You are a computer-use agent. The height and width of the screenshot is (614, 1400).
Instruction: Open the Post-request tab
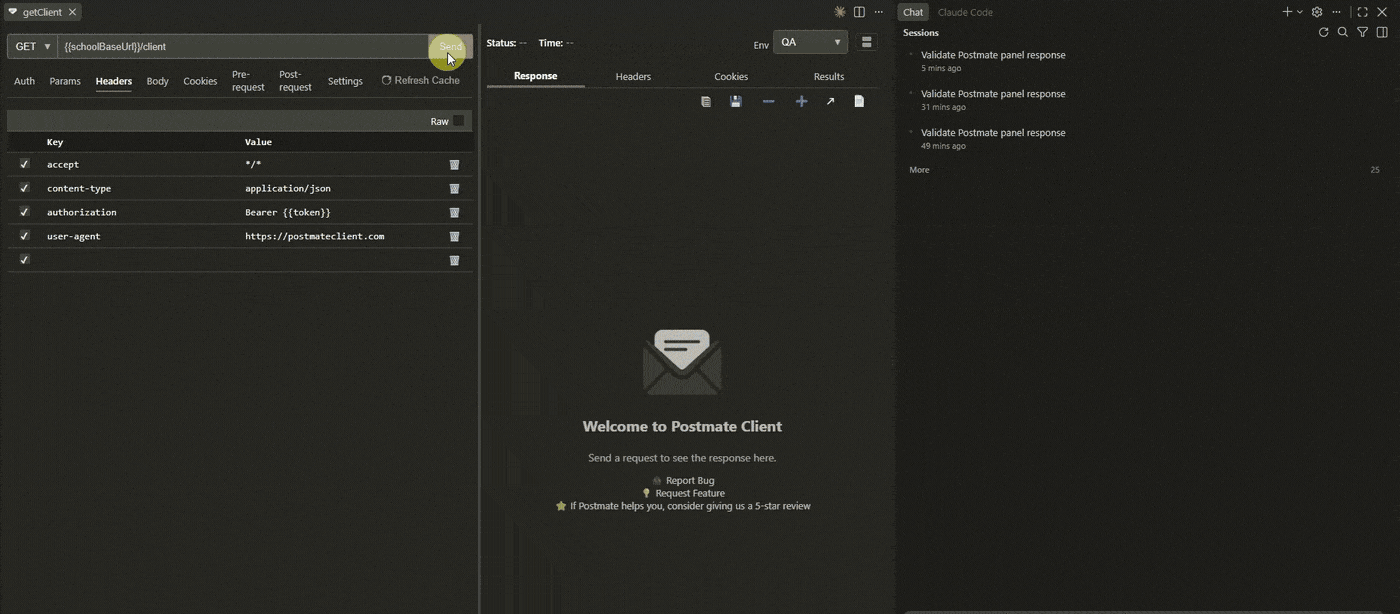click(x=295, y=81)
